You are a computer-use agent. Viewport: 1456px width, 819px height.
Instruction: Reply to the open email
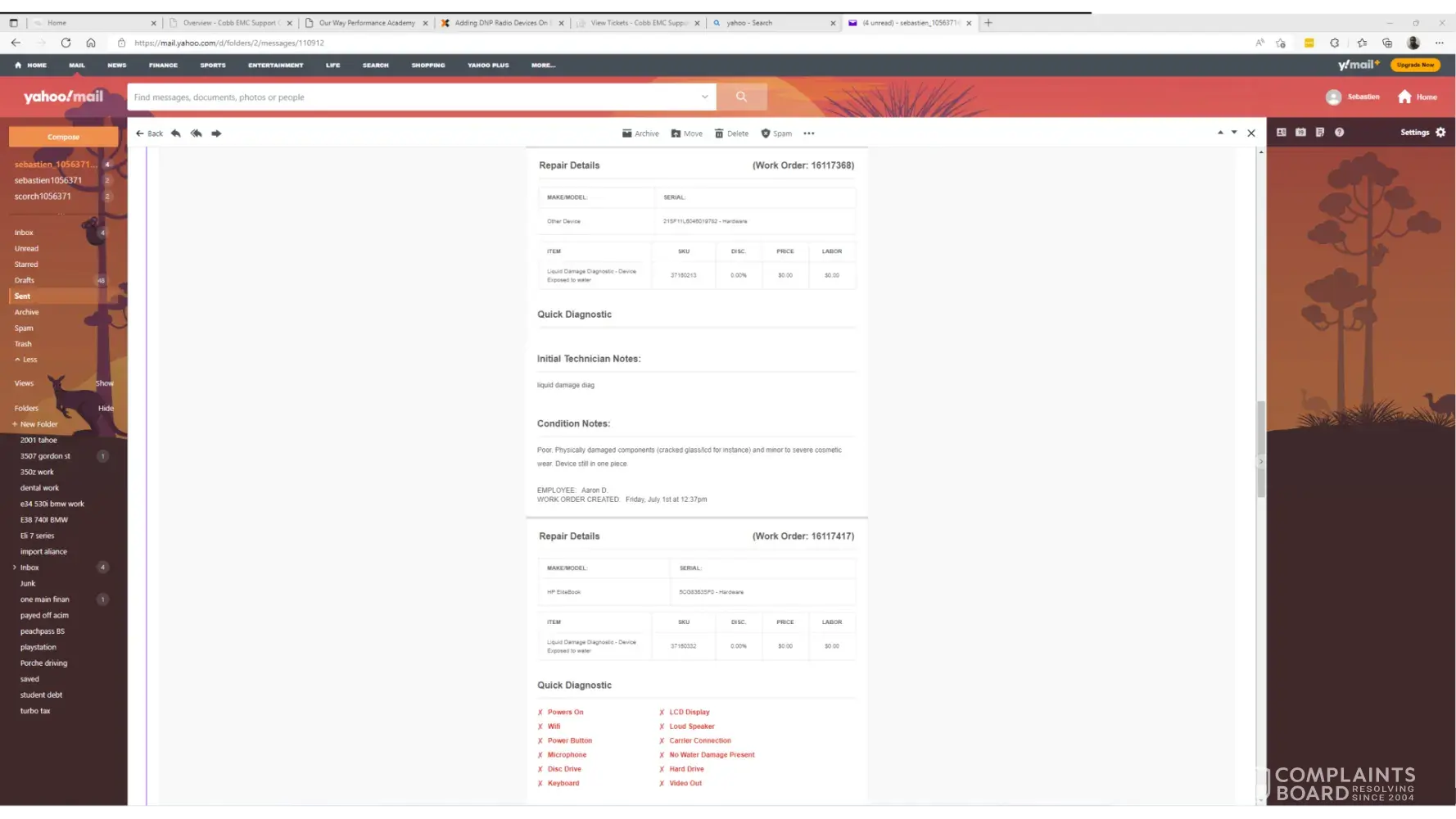(176, 133)
